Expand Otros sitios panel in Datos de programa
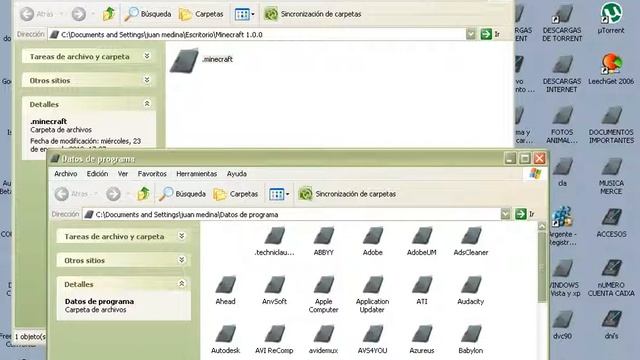 [182, 260]
